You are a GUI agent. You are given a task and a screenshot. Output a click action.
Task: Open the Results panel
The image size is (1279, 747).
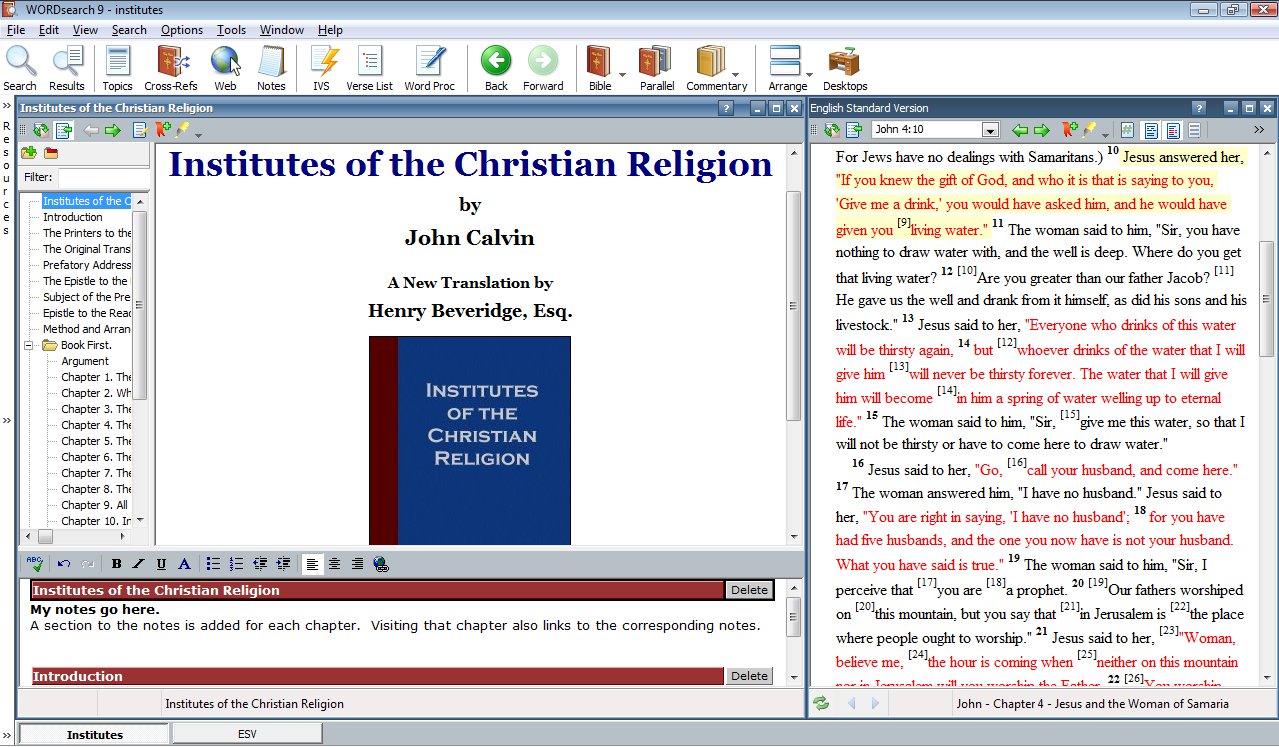pos(67,68)
